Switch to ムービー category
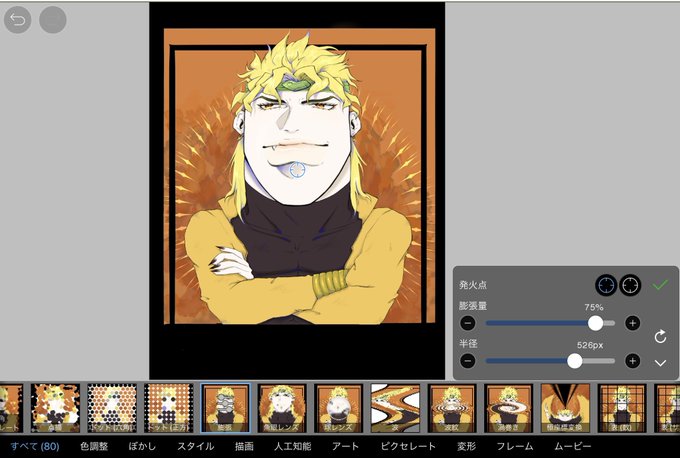The height and width of the screenshot is (458, 680). pyautogui.click(x=572, y=446)
